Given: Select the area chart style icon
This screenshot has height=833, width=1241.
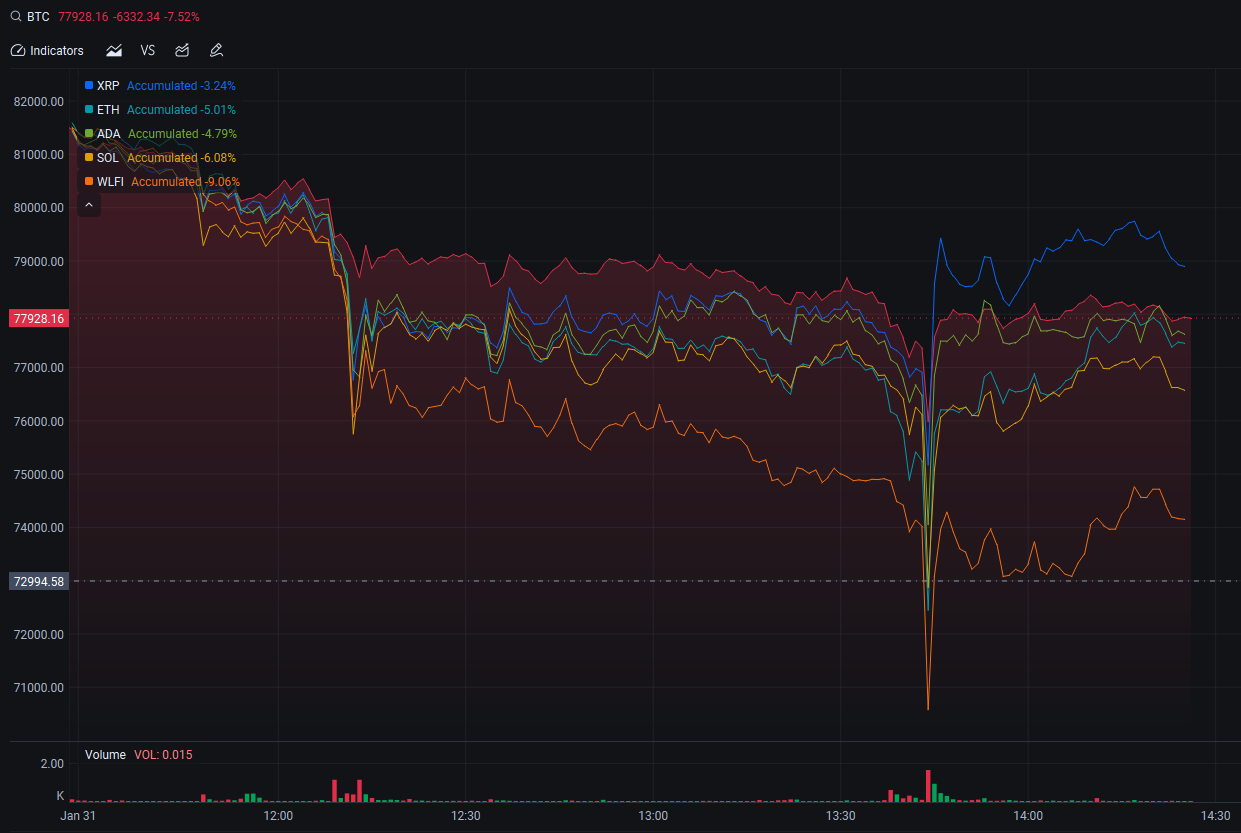Looking at the screenshot, I should (113, 50).
